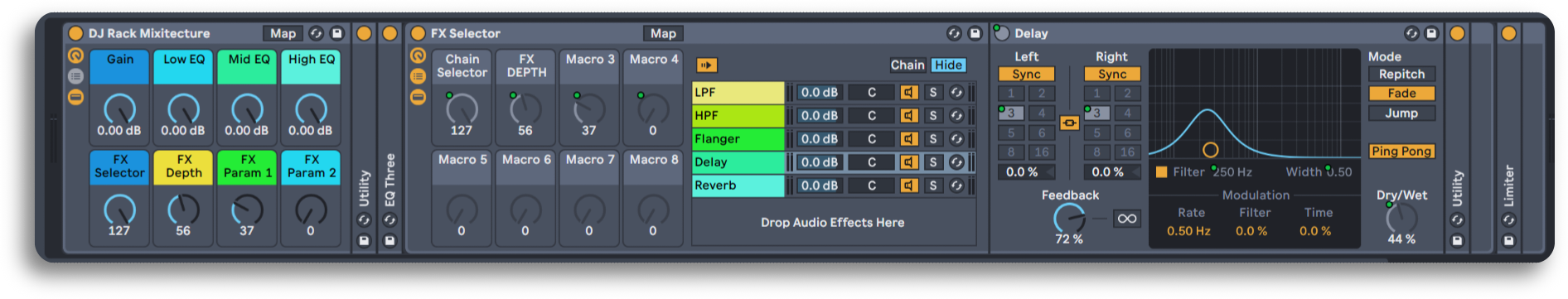This screenshot has height=299, width=1568.
Task: Hot-swap the EQ Three preset
Action: tap(390, 220)
